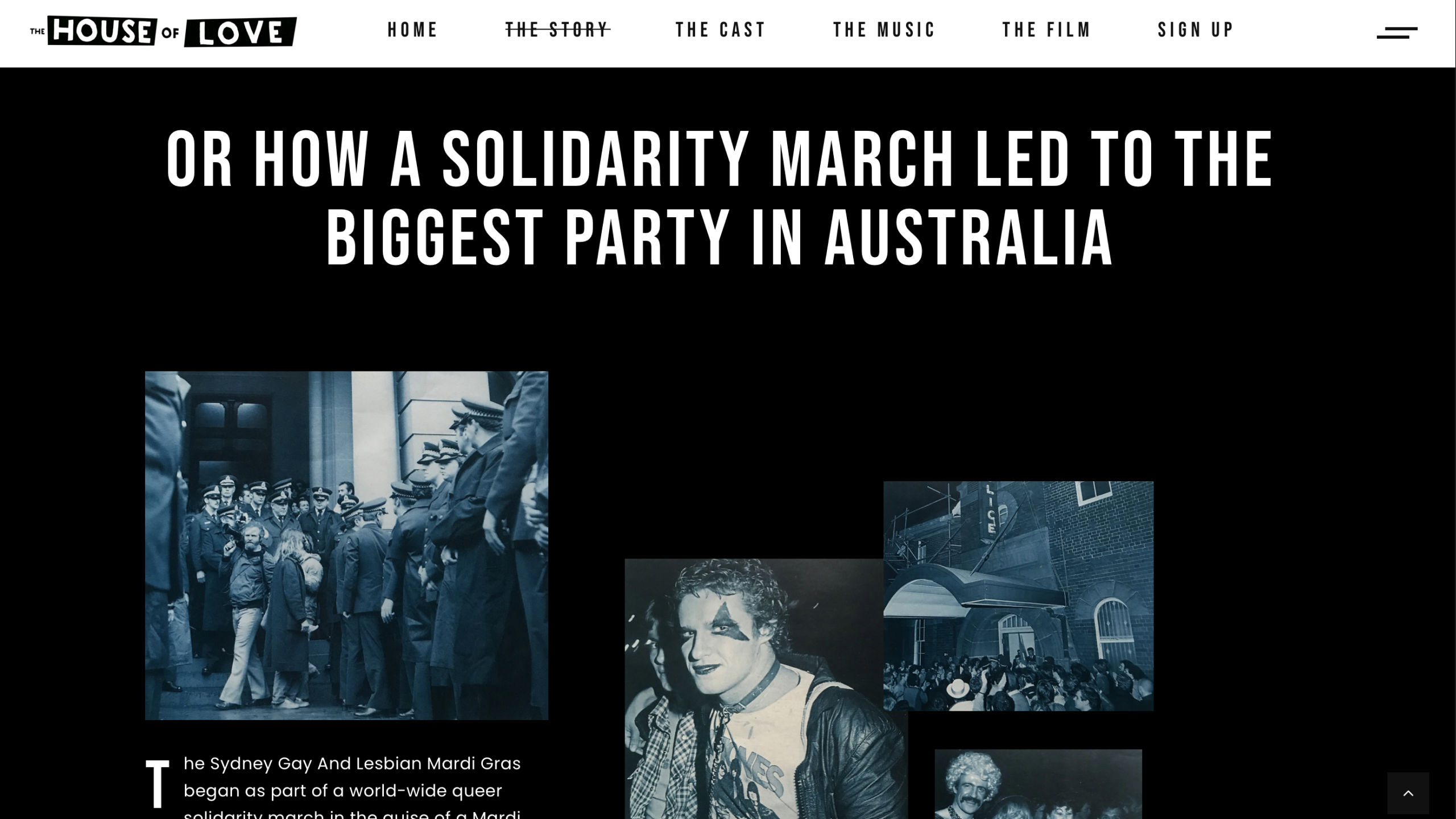The width and height of the screenshot is (1456, 819).
Task: Click The House of Love logo
Action: point(163,31)
